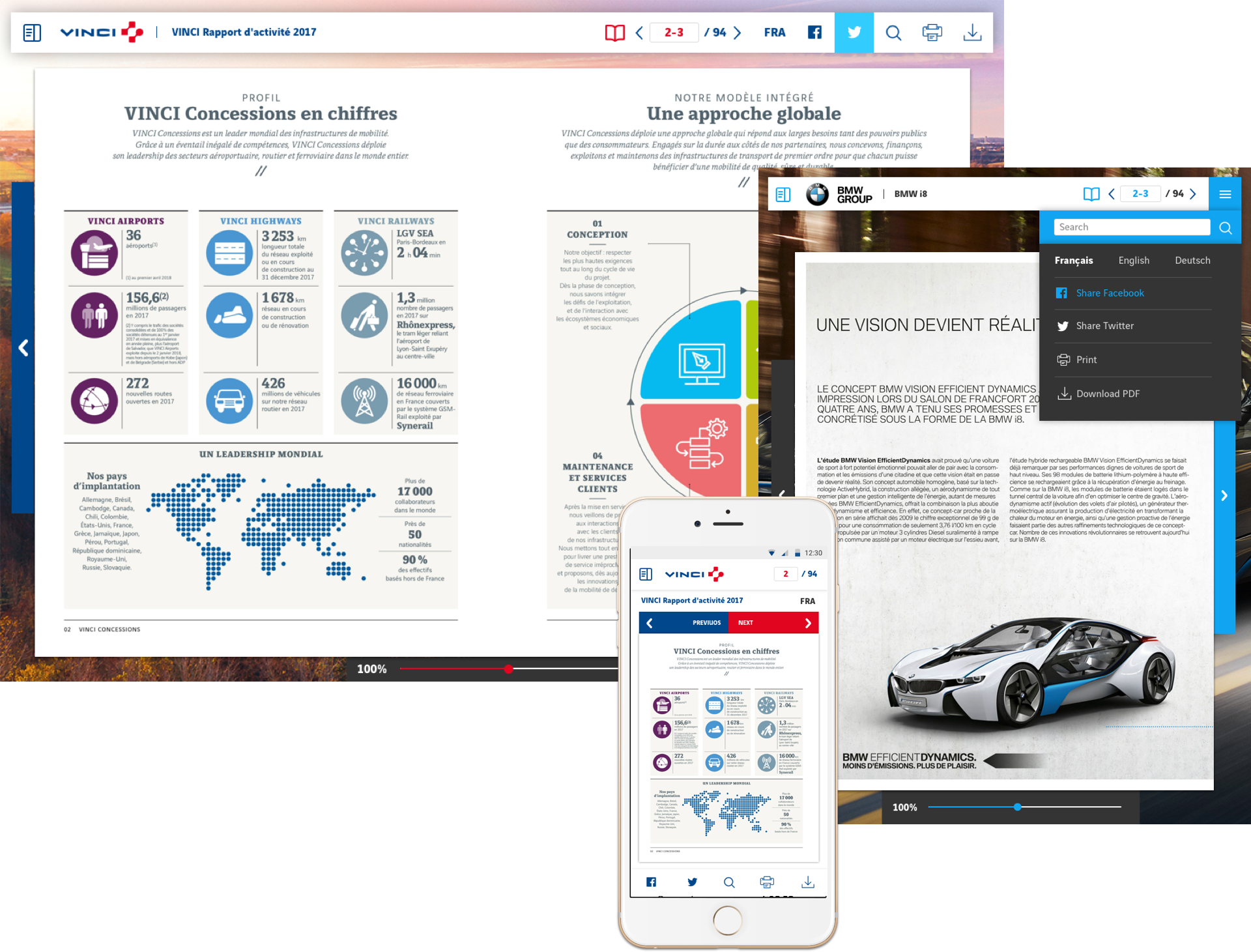This screenshot has width=1251, height=952.
Task: Go to next page in VINCI toolbar
Action: pos(737,33)
